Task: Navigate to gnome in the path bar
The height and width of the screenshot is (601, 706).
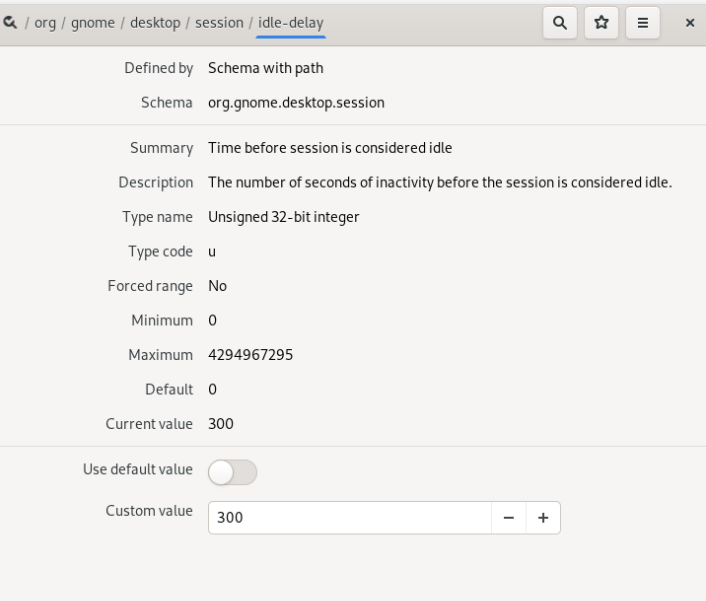Action: 93,23
